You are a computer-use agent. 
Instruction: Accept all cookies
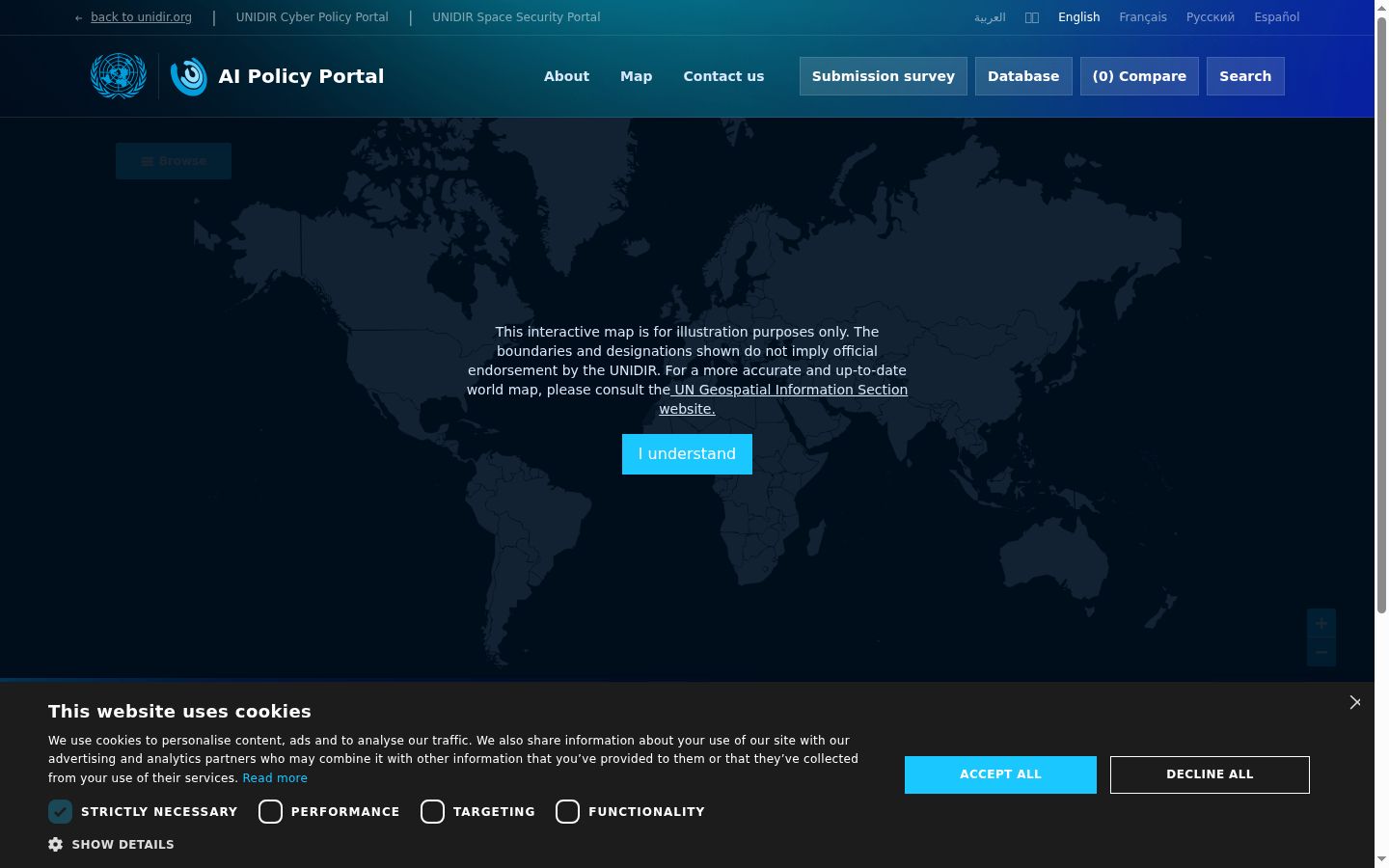pyautogui.click(x=1000, y=774)
